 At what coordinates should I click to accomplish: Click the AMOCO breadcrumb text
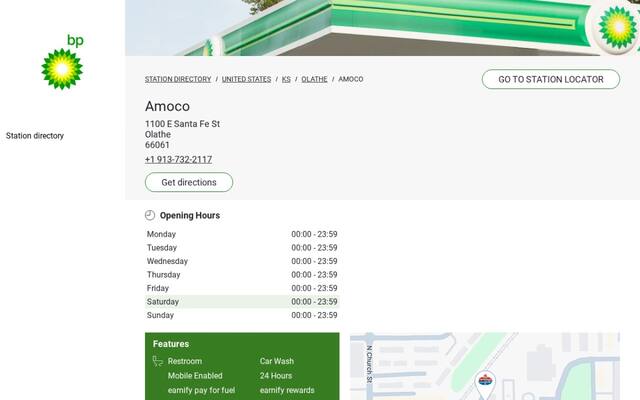(x=351, y=79)
